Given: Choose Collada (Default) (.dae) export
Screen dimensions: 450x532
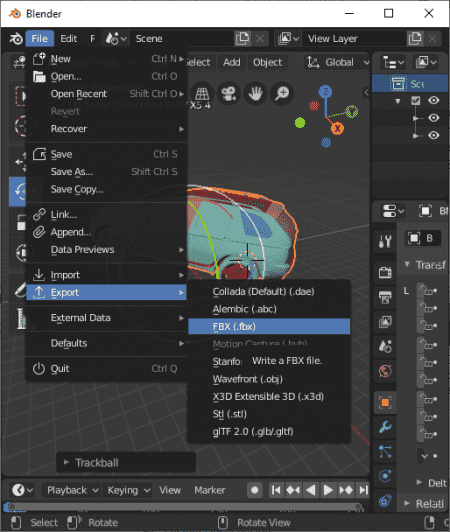Looking at the screenshot, I should point(269,291).
